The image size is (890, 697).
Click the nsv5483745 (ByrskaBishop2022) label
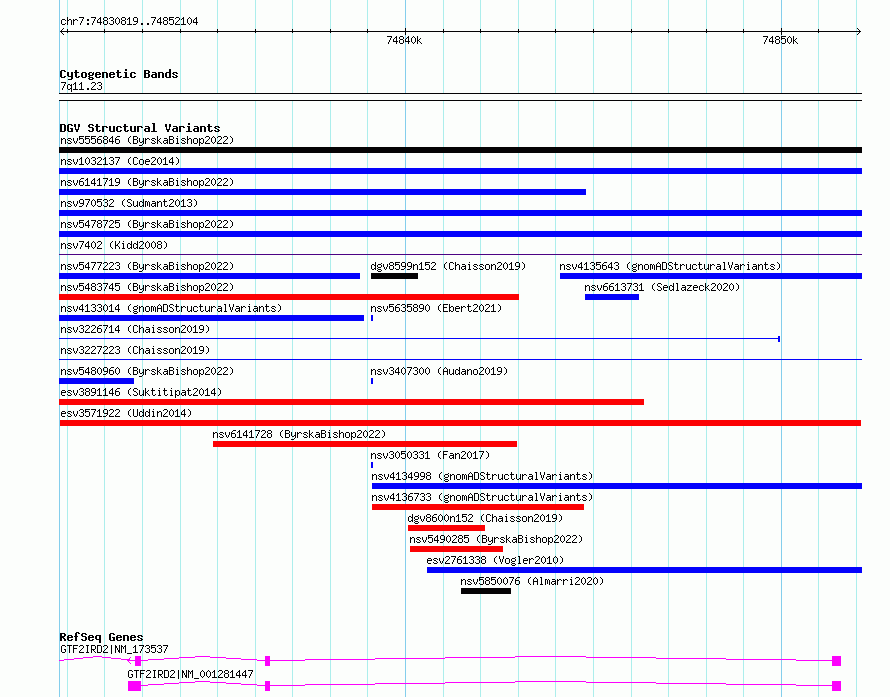click(x=147, y=287)
